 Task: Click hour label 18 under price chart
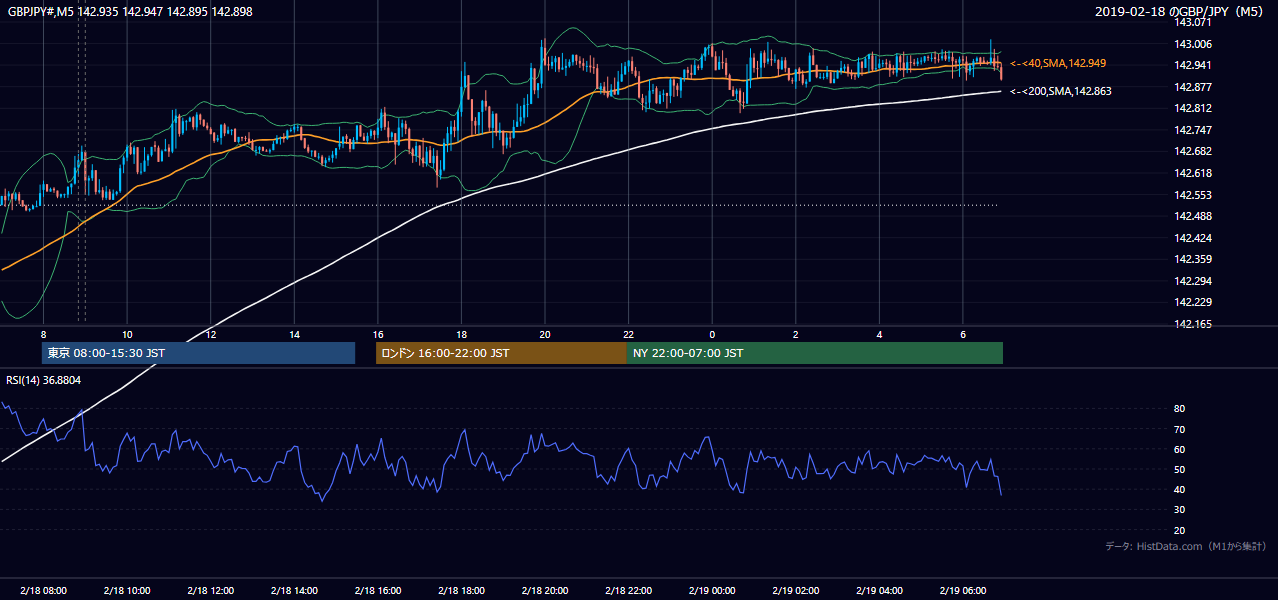[x=461, y=334]
